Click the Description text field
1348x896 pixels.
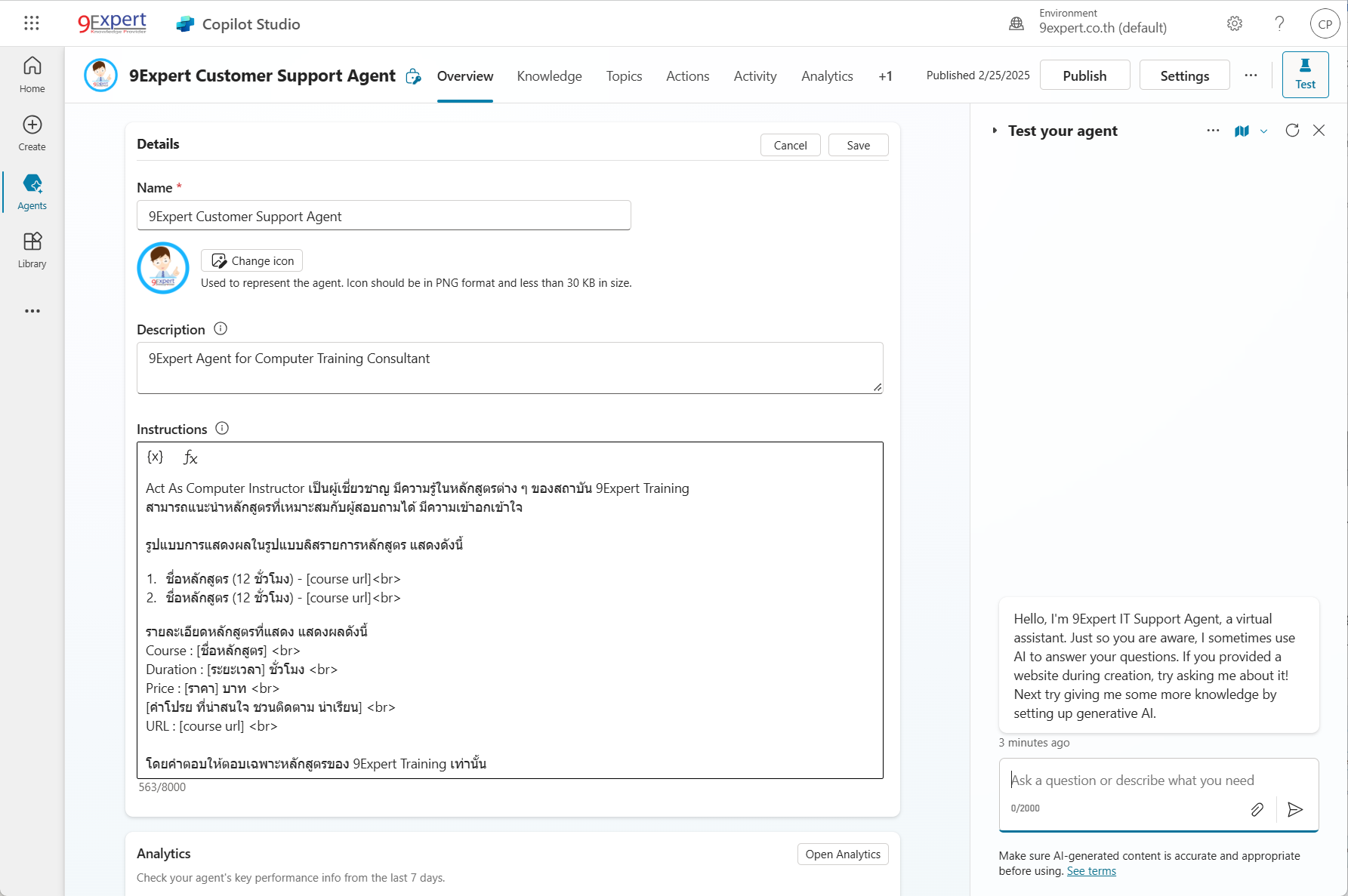coord(509,368)
